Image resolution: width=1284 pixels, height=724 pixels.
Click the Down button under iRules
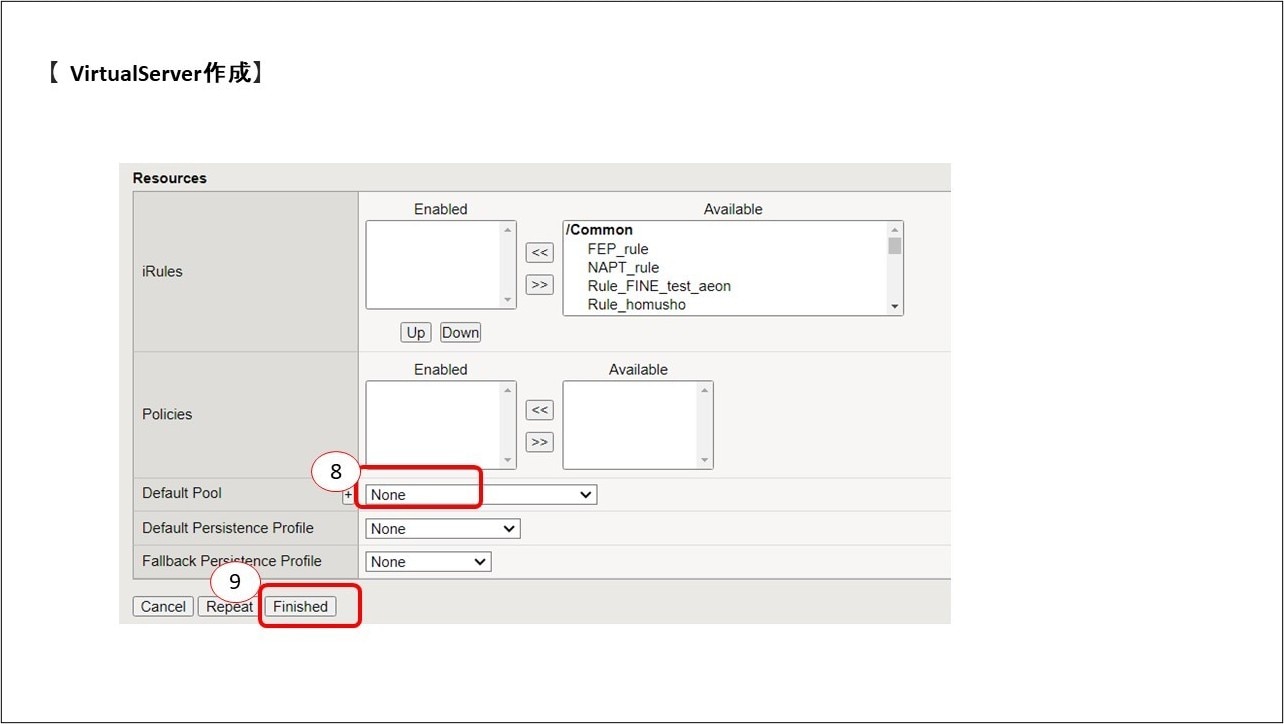(460, 333)
